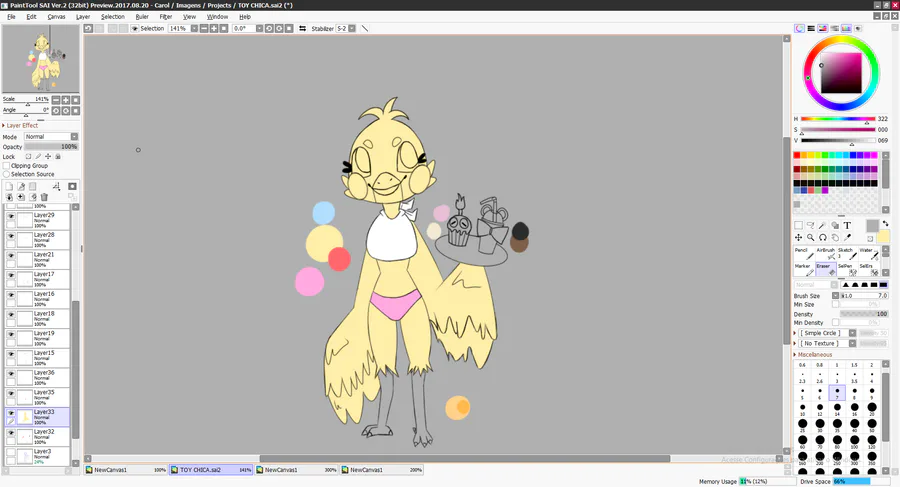Click the undo arrow in toolbar

click(x=88, y=28)
